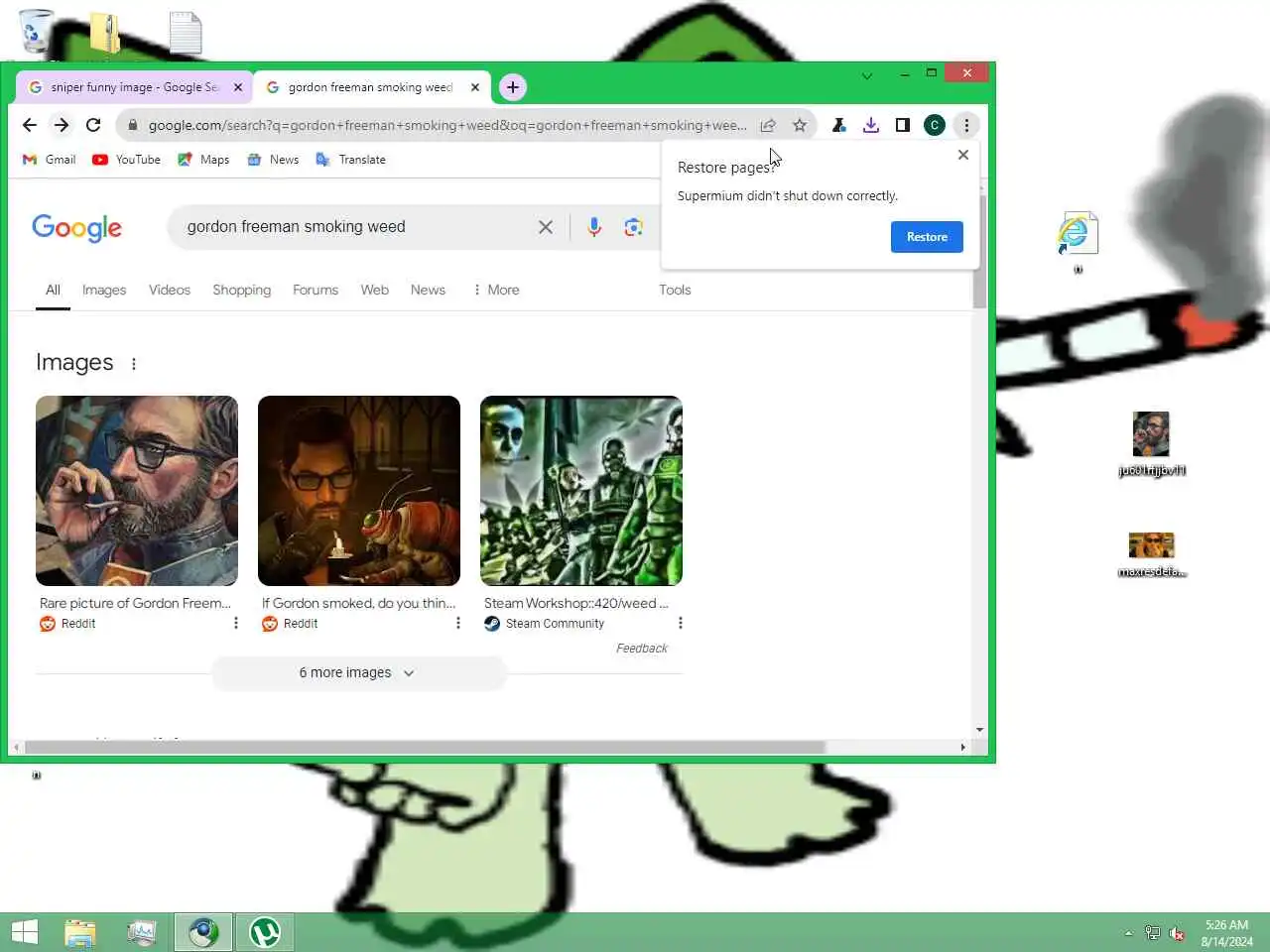Open News bookmark in bookmarks bar
The height and width of the screenshot is (952, 1270).
[273, 160]
